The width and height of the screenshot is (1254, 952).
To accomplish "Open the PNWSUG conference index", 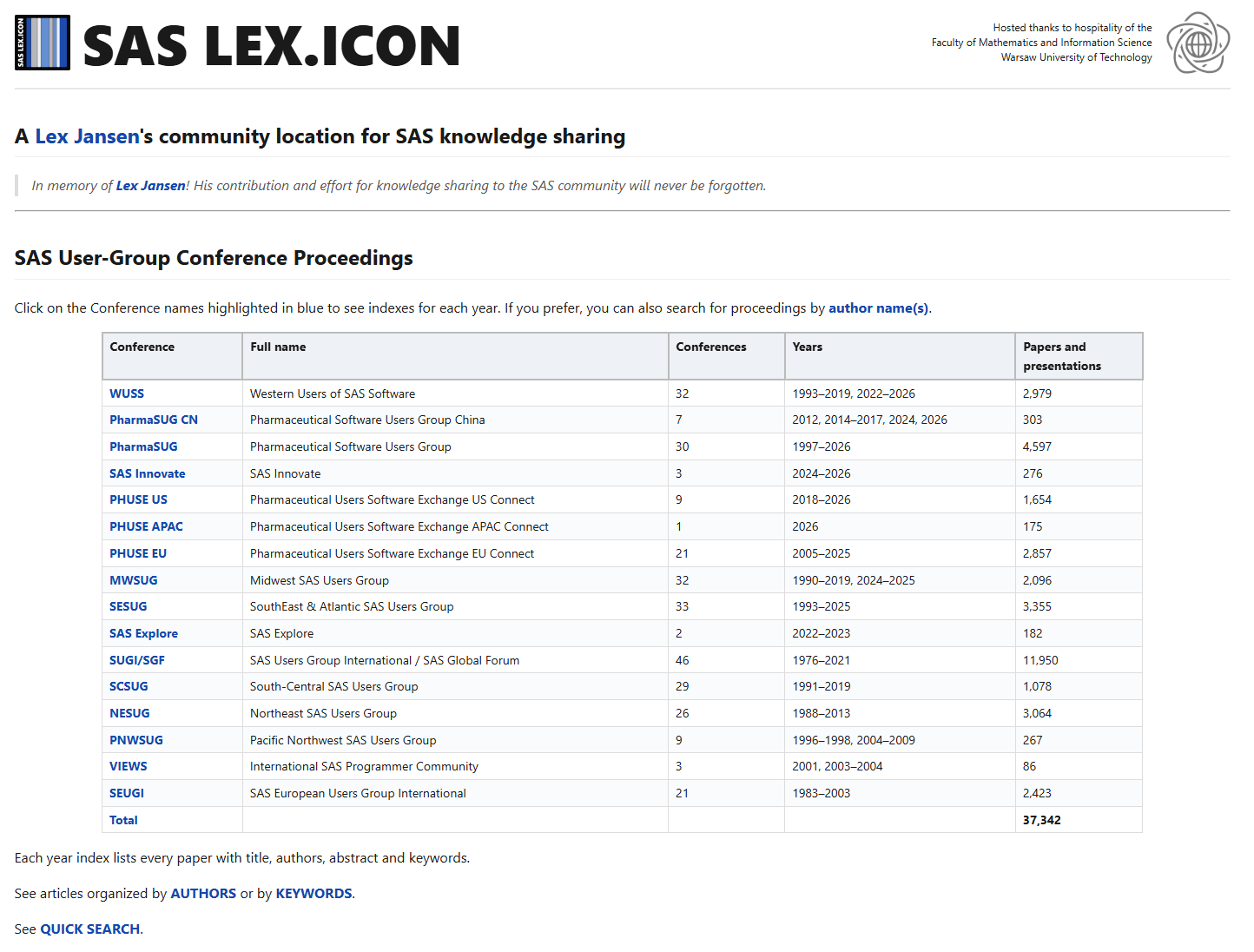I will tap(136, 740).
